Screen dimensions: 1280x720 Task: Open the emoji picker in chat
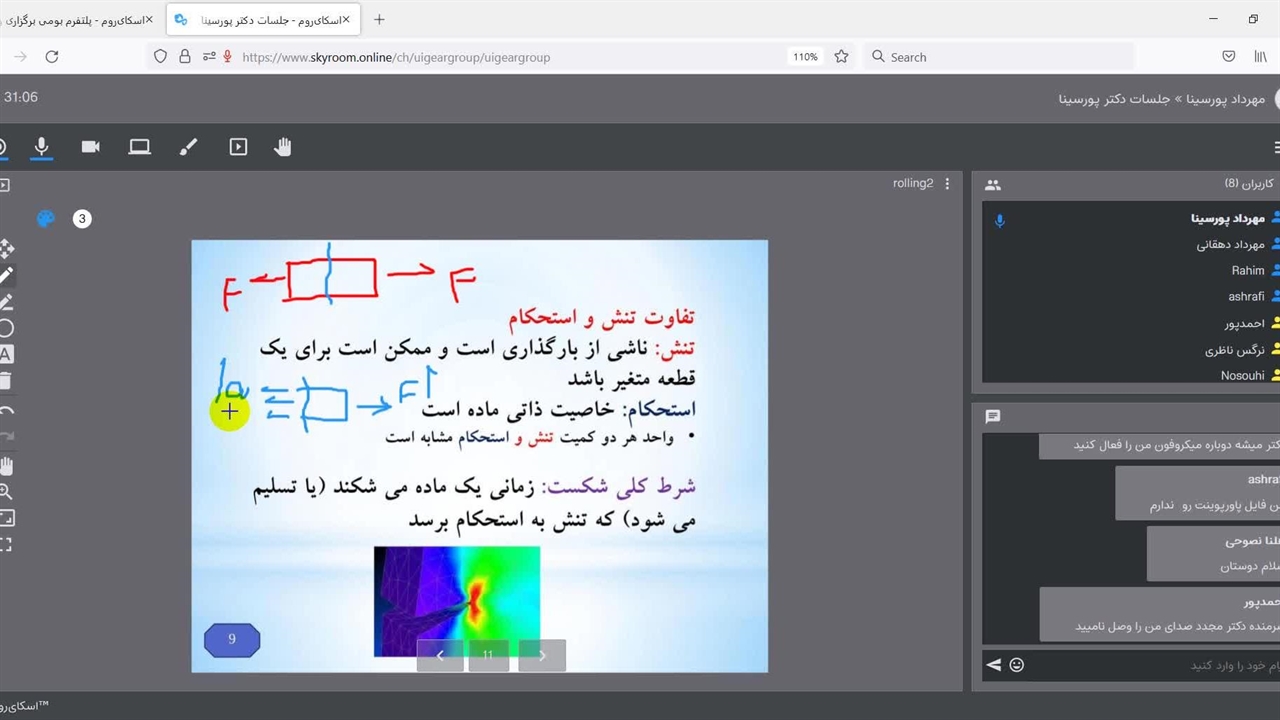(1017, 665)
